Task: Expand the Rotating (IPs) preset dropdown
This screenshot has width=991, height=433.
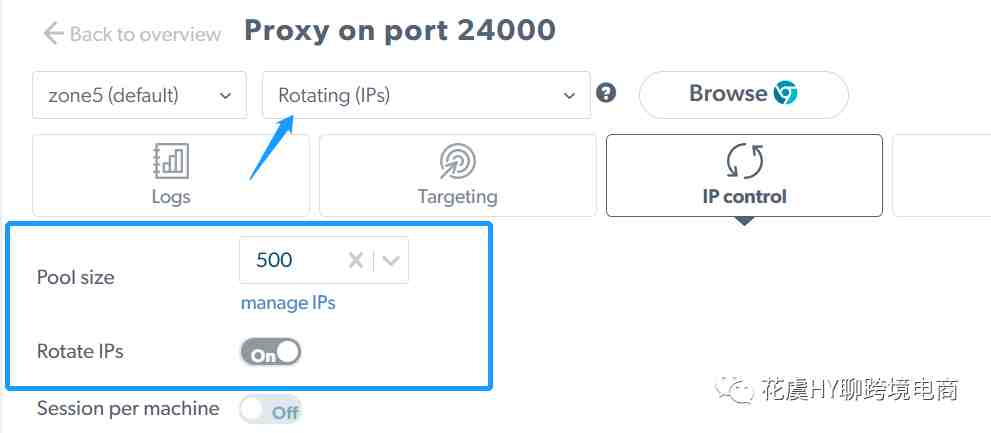Action: click(x=427, y=95)
